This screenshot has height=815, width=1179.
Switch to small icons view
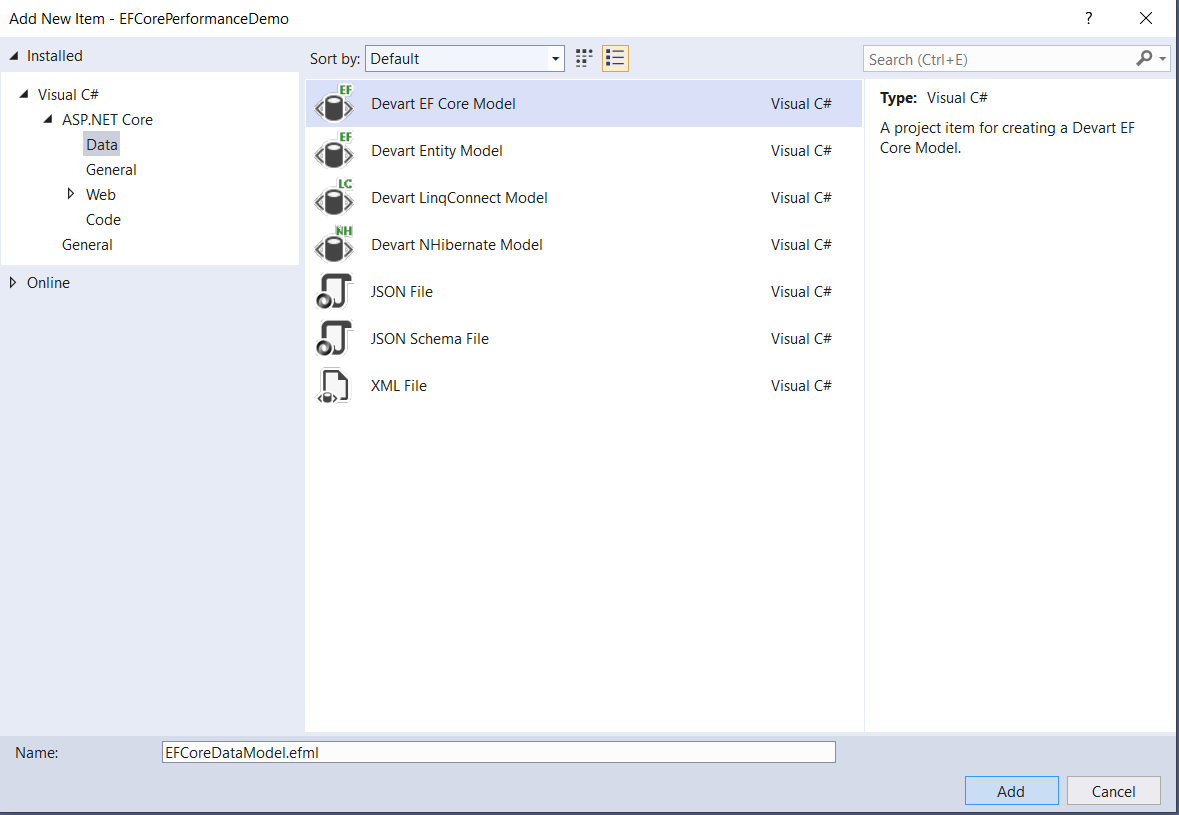click(x=584, y=59)
